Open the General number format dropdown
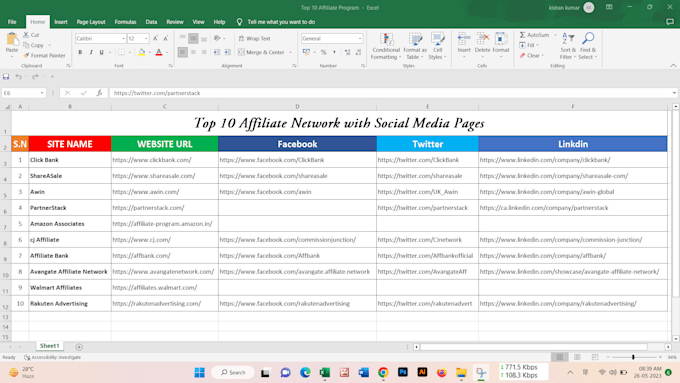Screen dimensions: 680x383 pyautogui.click(x=360, y=39)
